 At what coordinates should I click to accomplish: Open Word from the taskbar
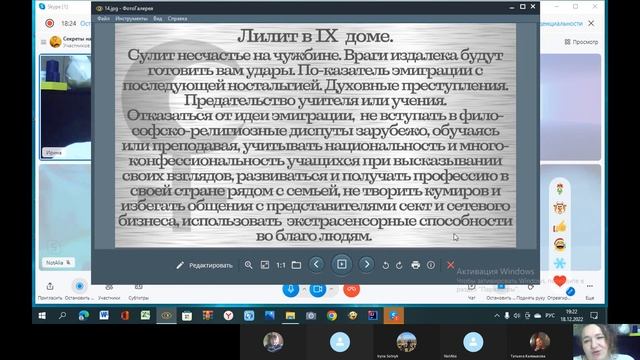(x=104, y=316)
